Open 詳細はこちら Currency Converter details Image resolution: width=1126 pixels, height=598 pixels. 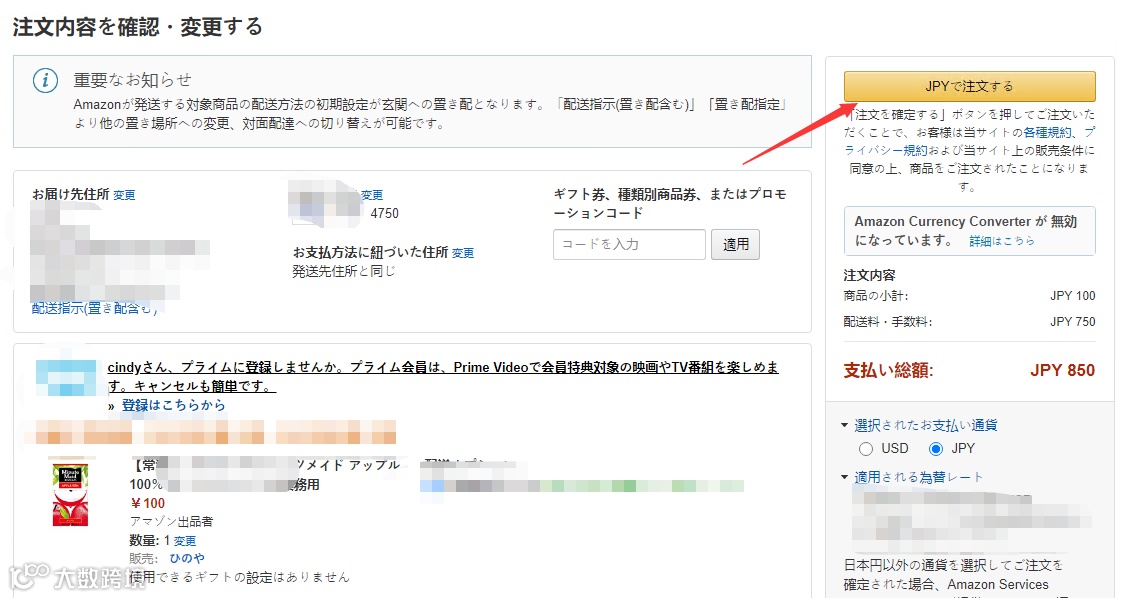(x=1002, y=241)
